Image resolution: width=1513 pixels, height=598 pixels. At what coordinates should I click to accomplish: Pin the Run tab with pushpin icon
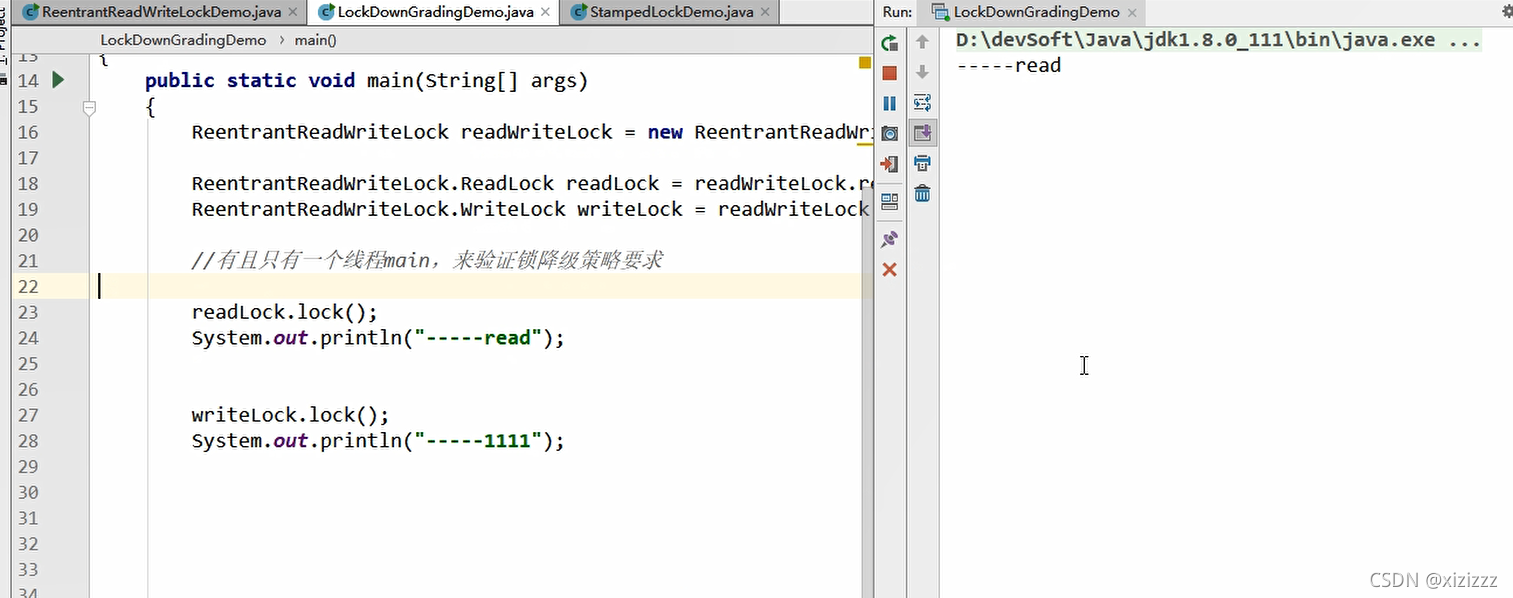889,239
